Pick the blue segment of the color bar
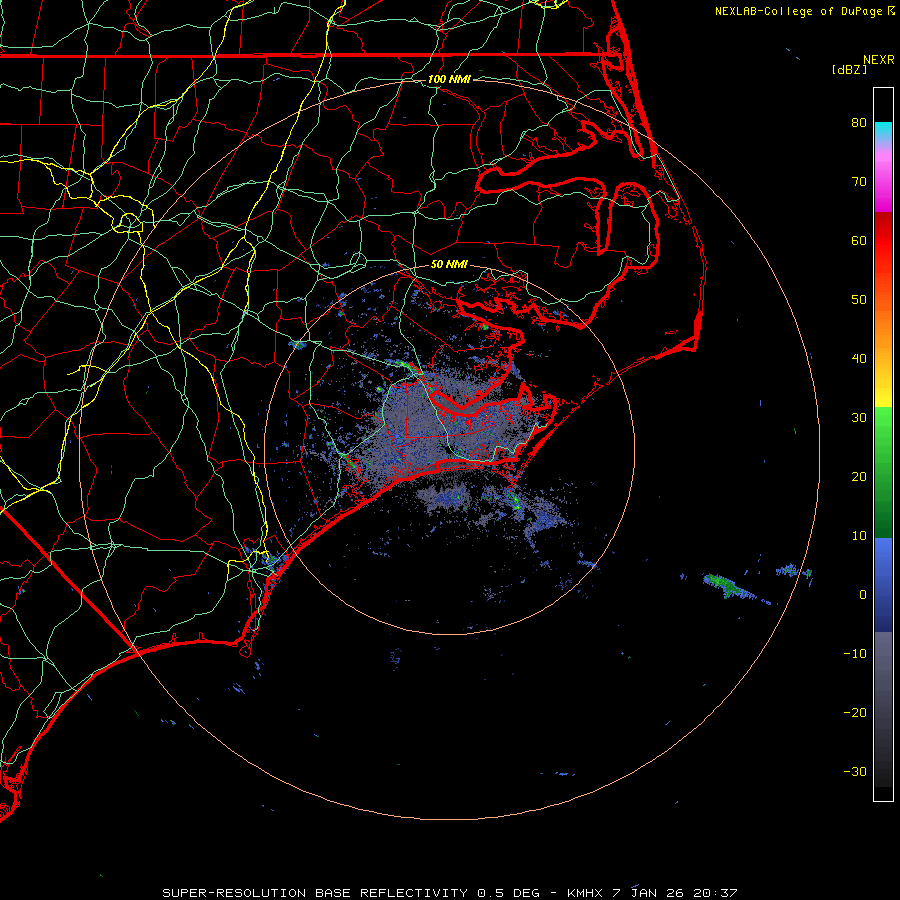 click(883, 584)
